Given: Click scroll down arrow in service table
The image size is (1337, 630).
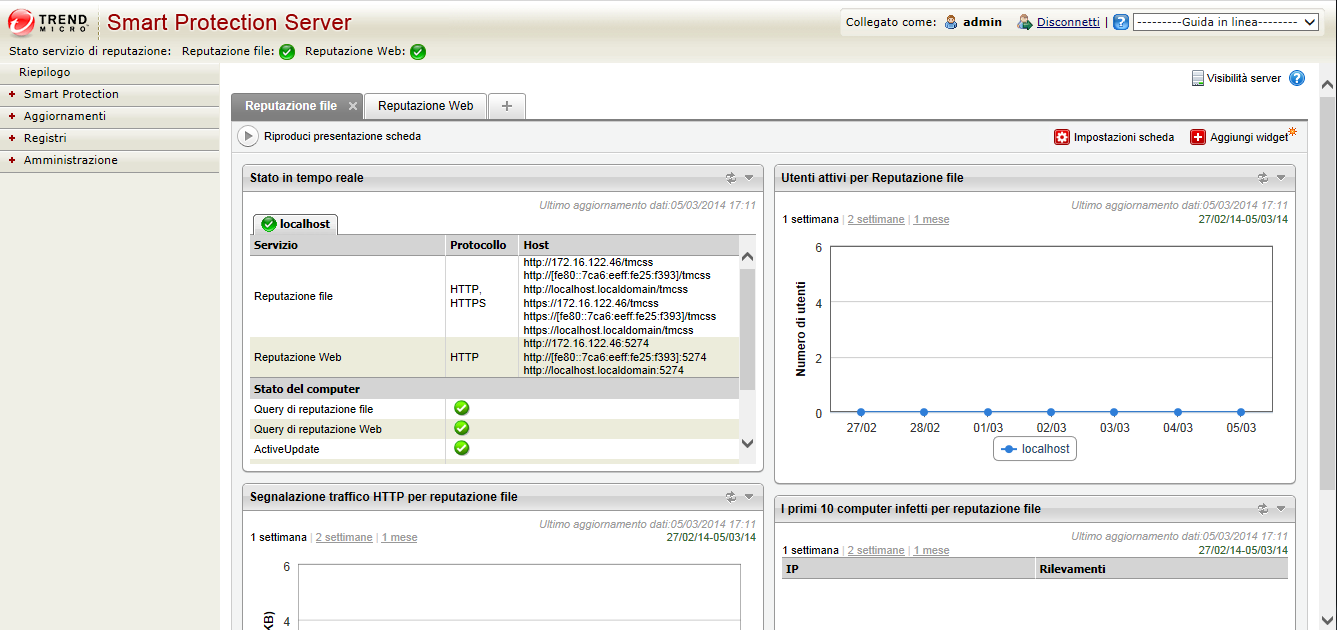Looking at the screenshot, I should pyautogui.click(x=747, y=443).
